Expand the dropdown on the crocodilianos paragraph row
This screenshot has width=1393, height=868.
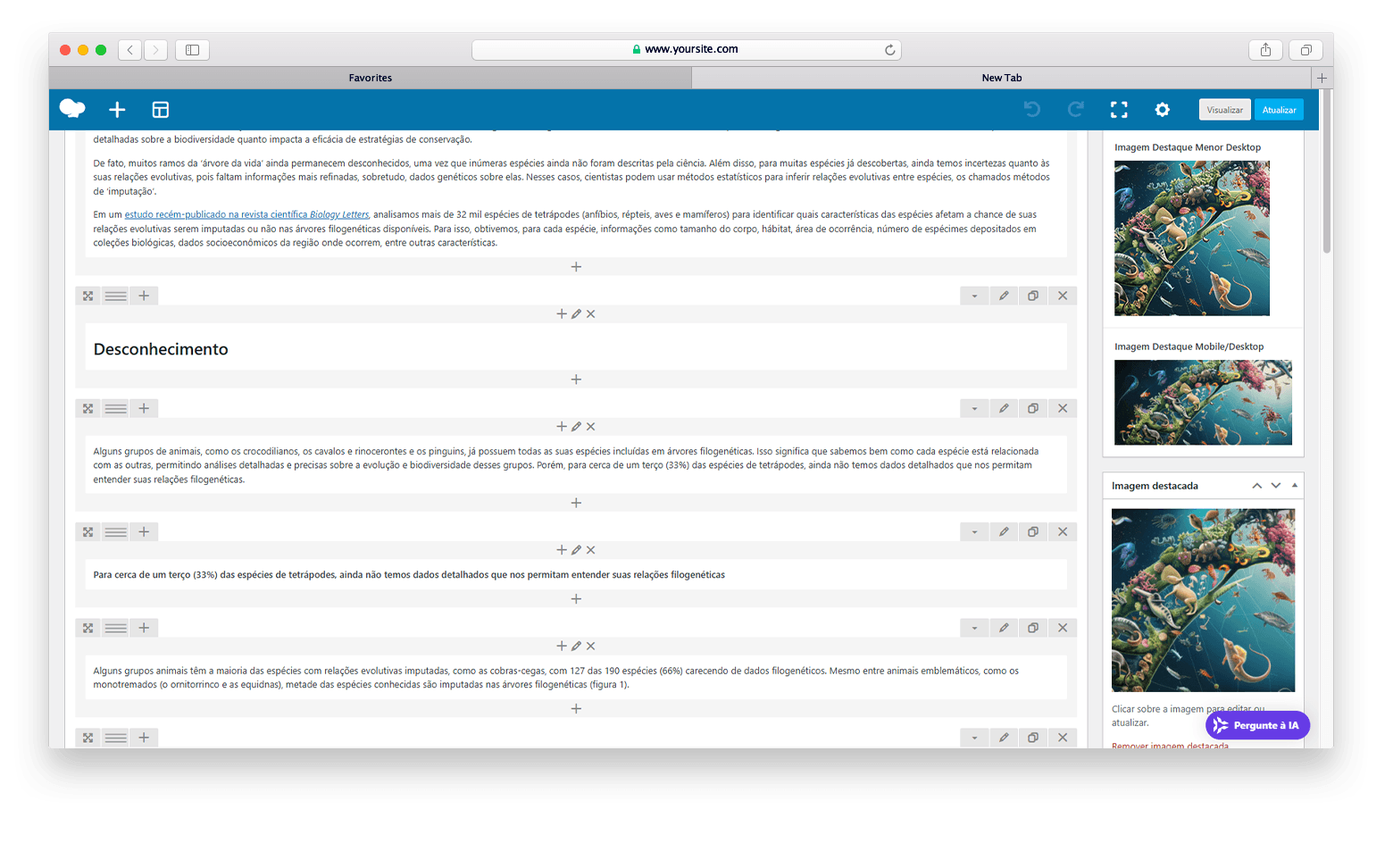point(974,409)
